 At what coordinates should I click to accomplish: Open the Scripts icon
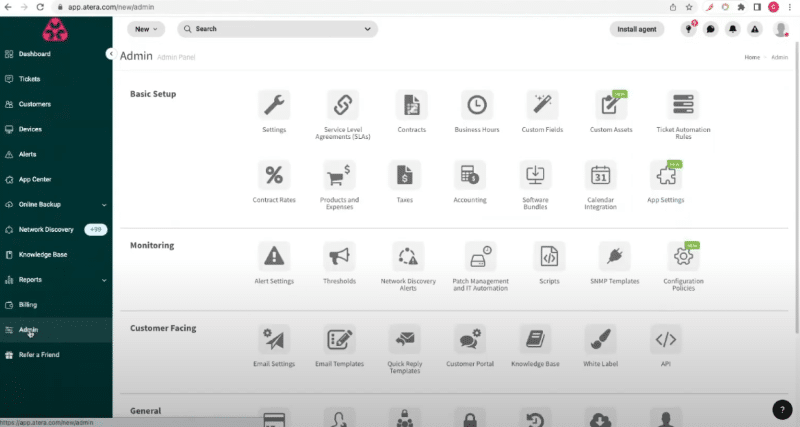[549, 256]
